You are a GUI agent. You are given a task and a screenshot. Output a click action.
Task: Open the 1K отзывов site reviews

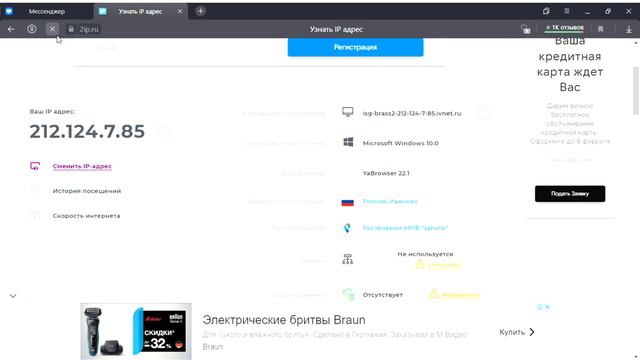click(564, 28)
